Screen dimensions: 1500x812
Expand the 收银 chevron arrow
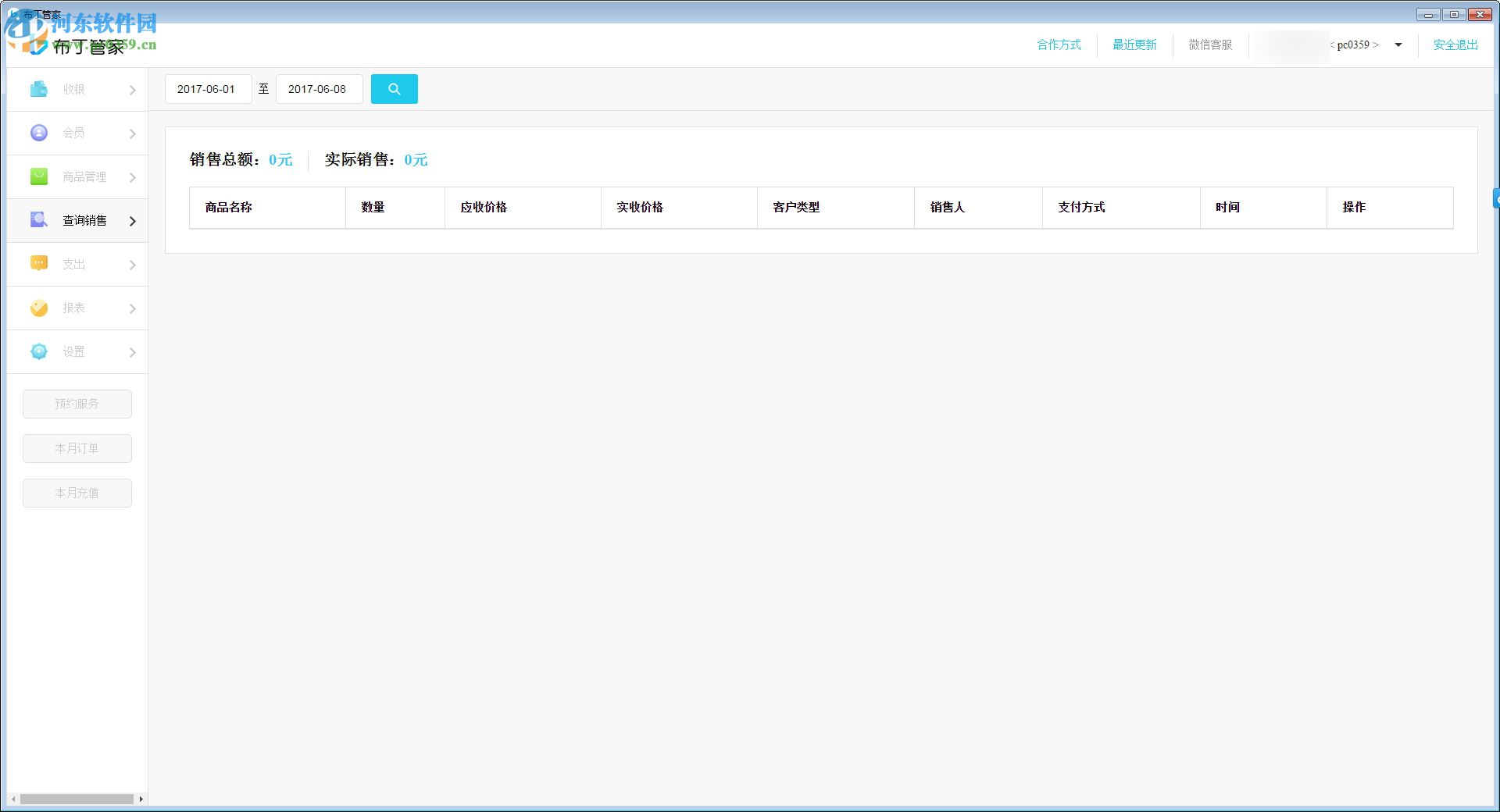tap(132, 90)
